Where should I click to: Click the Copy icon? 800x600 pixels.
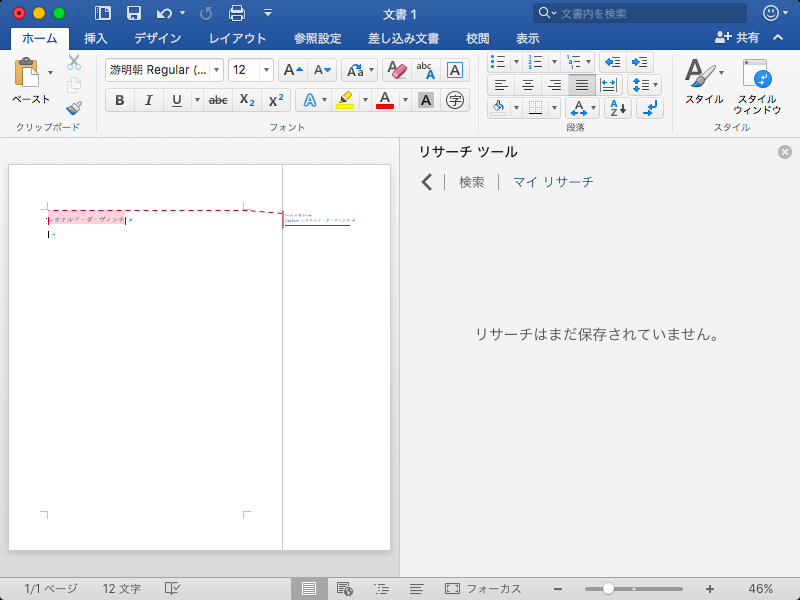coord(74,85)
